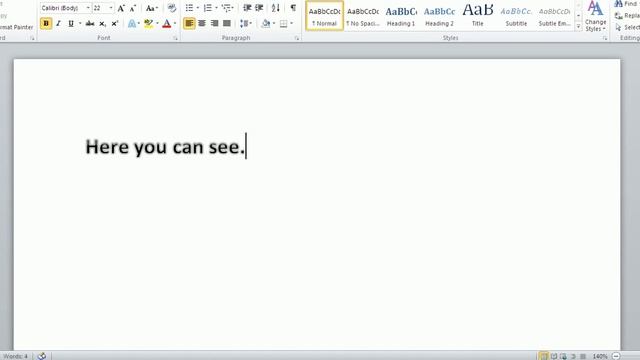Click the Numbering list icon

click(x=208, y=8)
